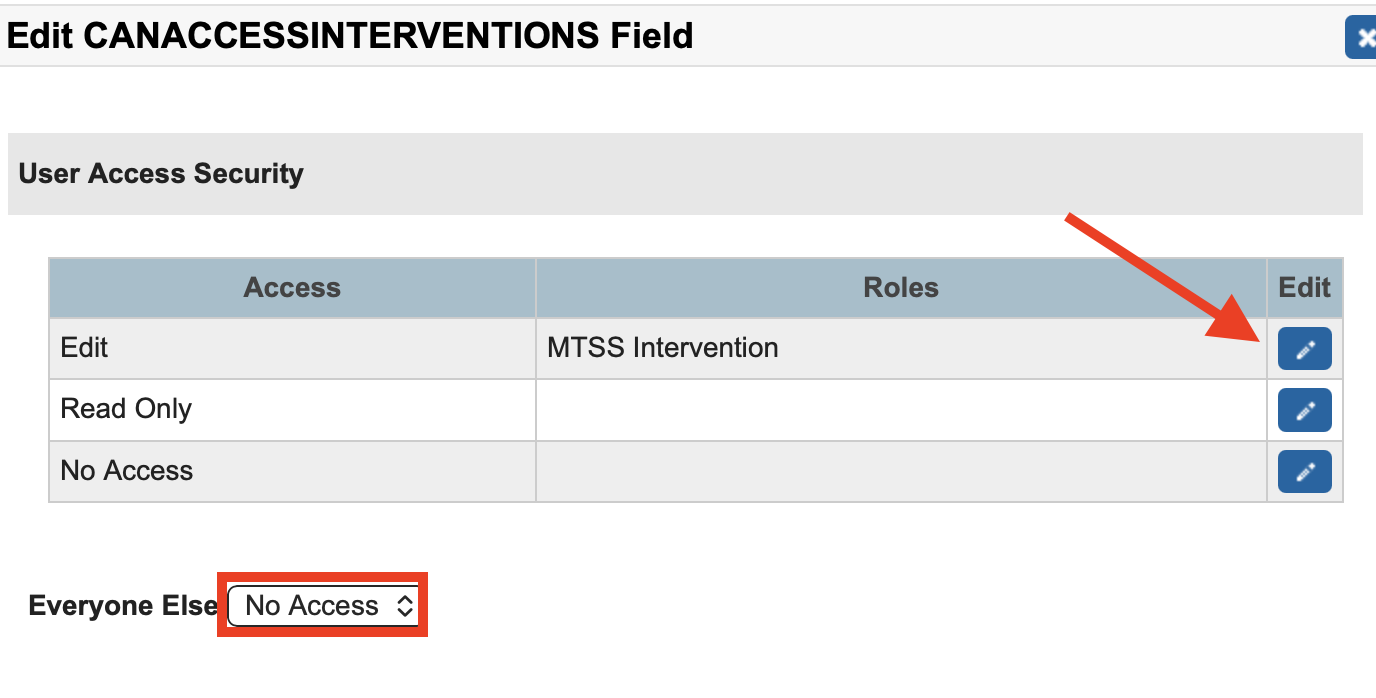Click the empty Roles cell for Read Only
The image size is (1376, 698).
pyautogui.click(x=900, y=409)
